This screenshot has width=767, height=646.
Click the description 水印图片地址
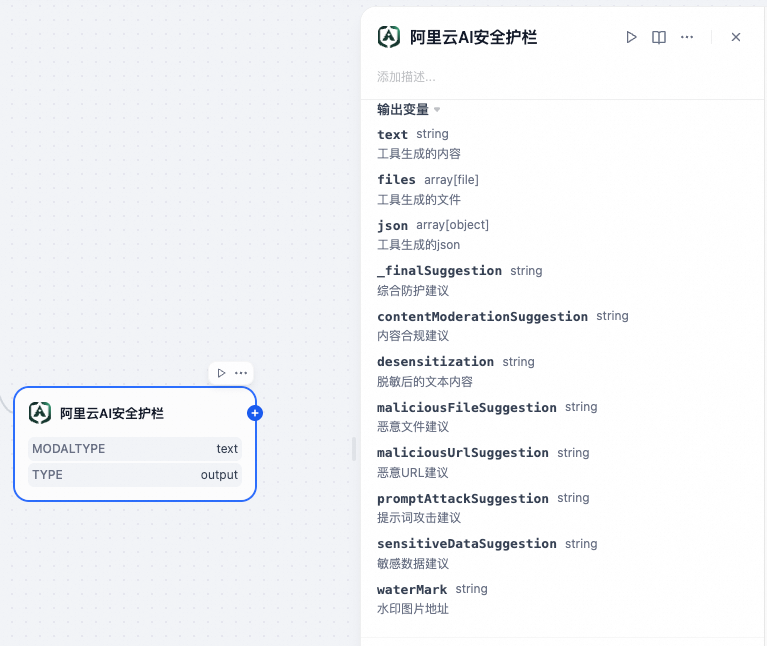pyautogui.click(x=413, y=609)
